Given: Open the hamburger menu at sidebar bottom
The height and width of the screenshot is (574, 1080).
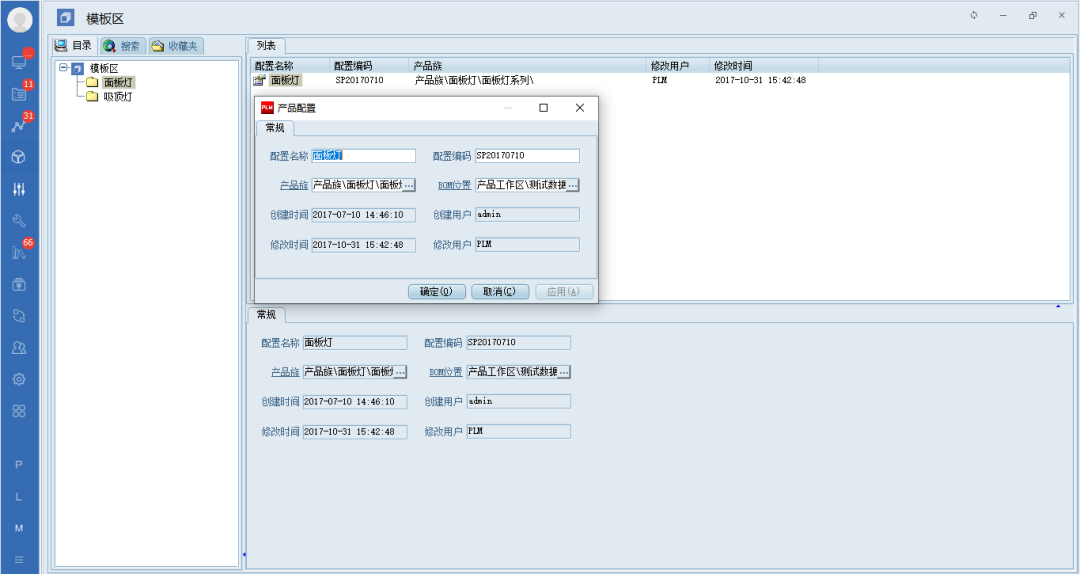Looking at the screenshot, I should pyautogui.click(x=19, y=559).
